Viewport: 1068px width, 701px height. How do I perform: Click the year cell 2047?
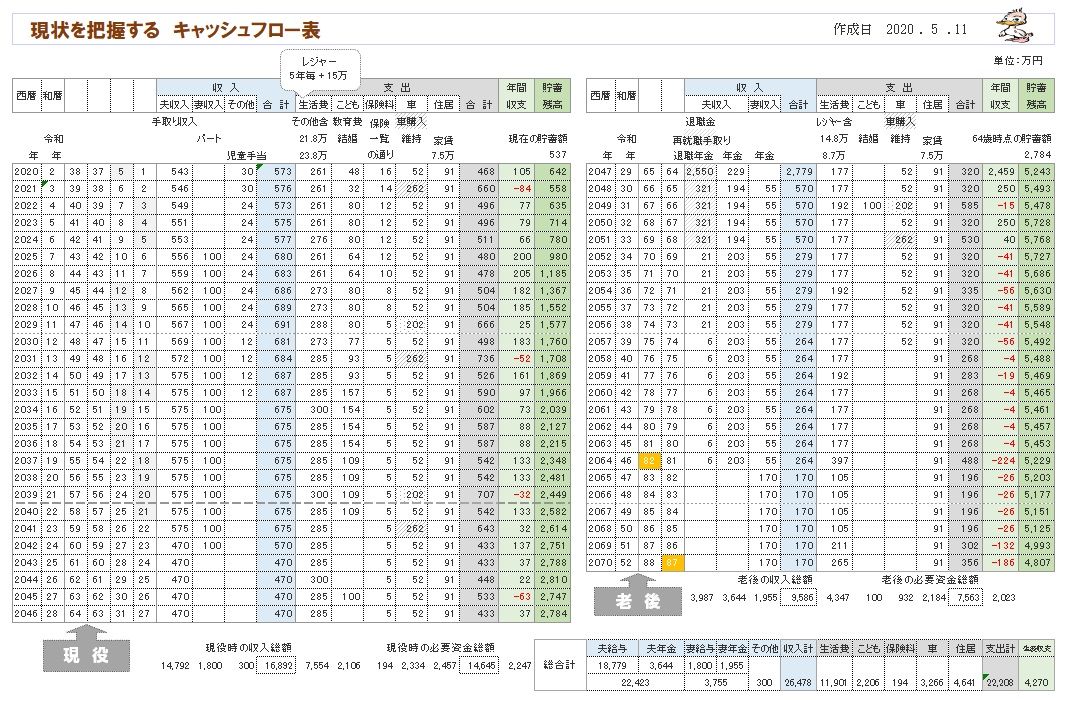coord(600,172)
